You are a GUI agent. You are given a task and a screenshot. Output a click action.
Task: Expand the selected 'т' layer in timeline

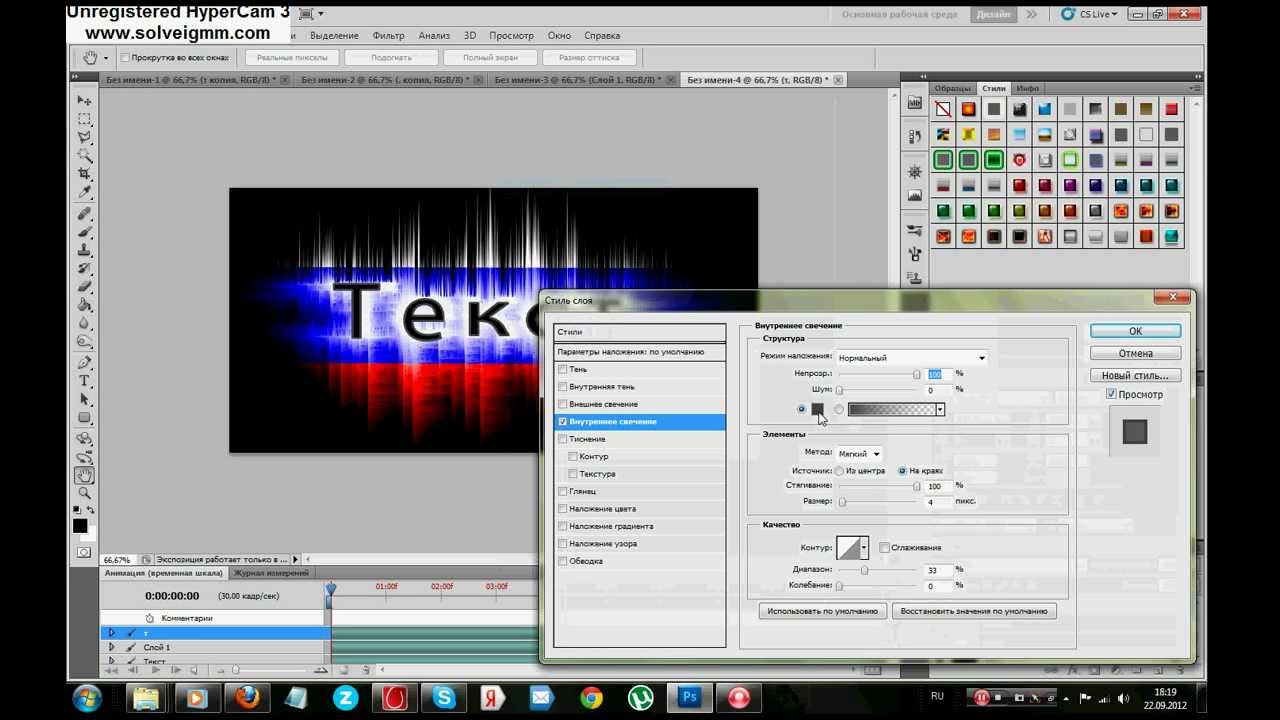point(111,633)
